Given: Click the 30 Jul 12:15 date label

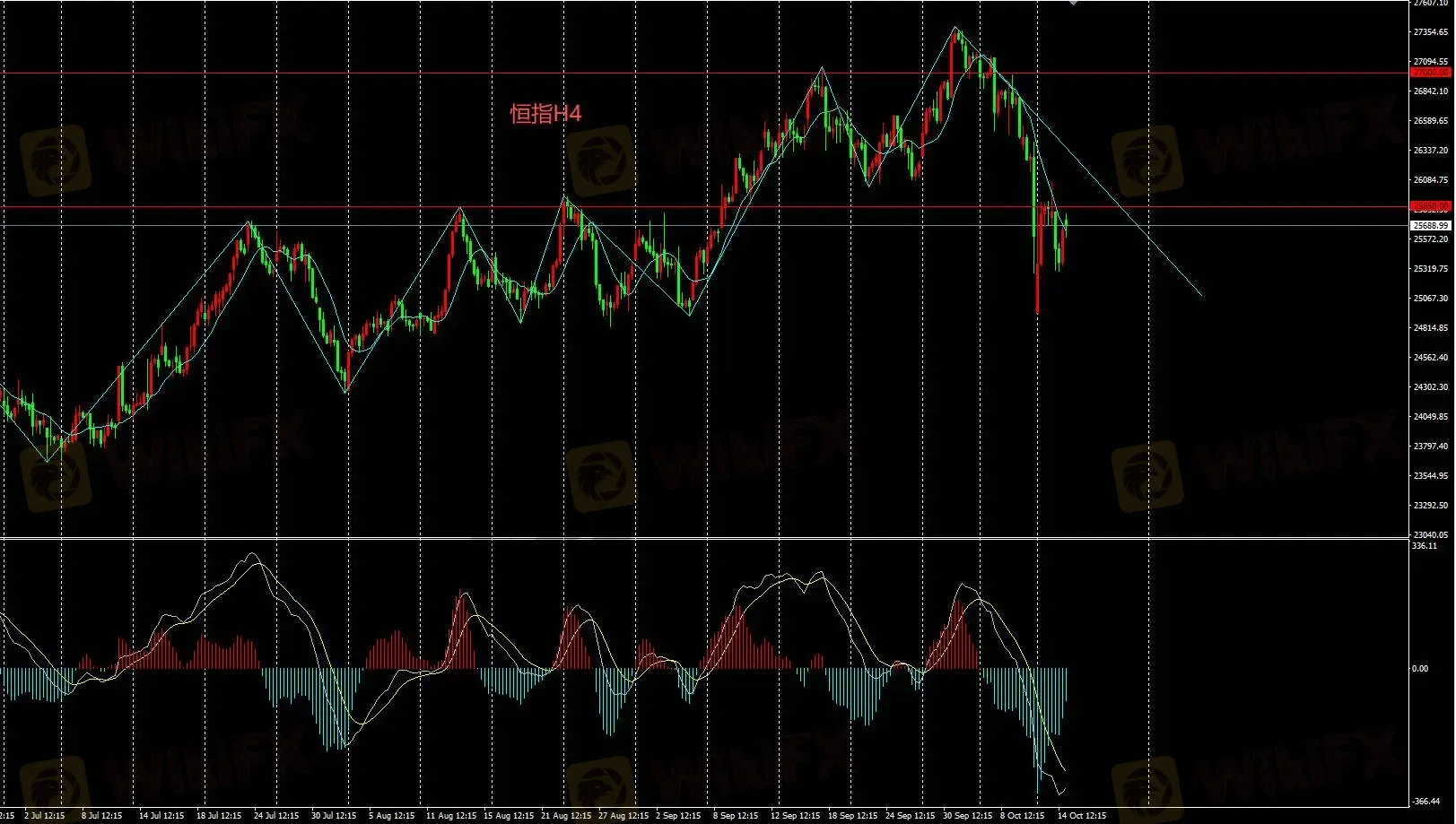Looking at the screenshot, I should 334,816.
